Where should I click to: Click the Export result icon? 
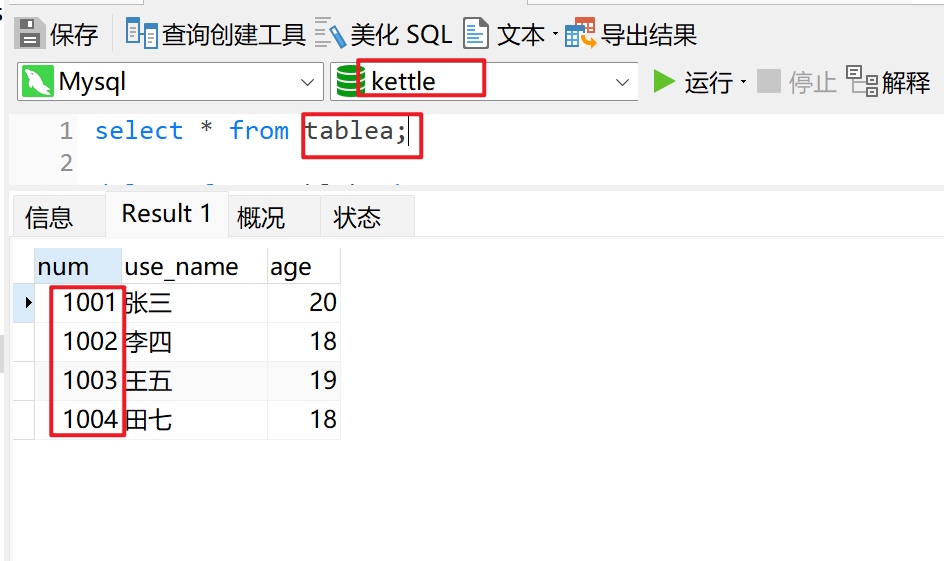click(x=580, y=33)
